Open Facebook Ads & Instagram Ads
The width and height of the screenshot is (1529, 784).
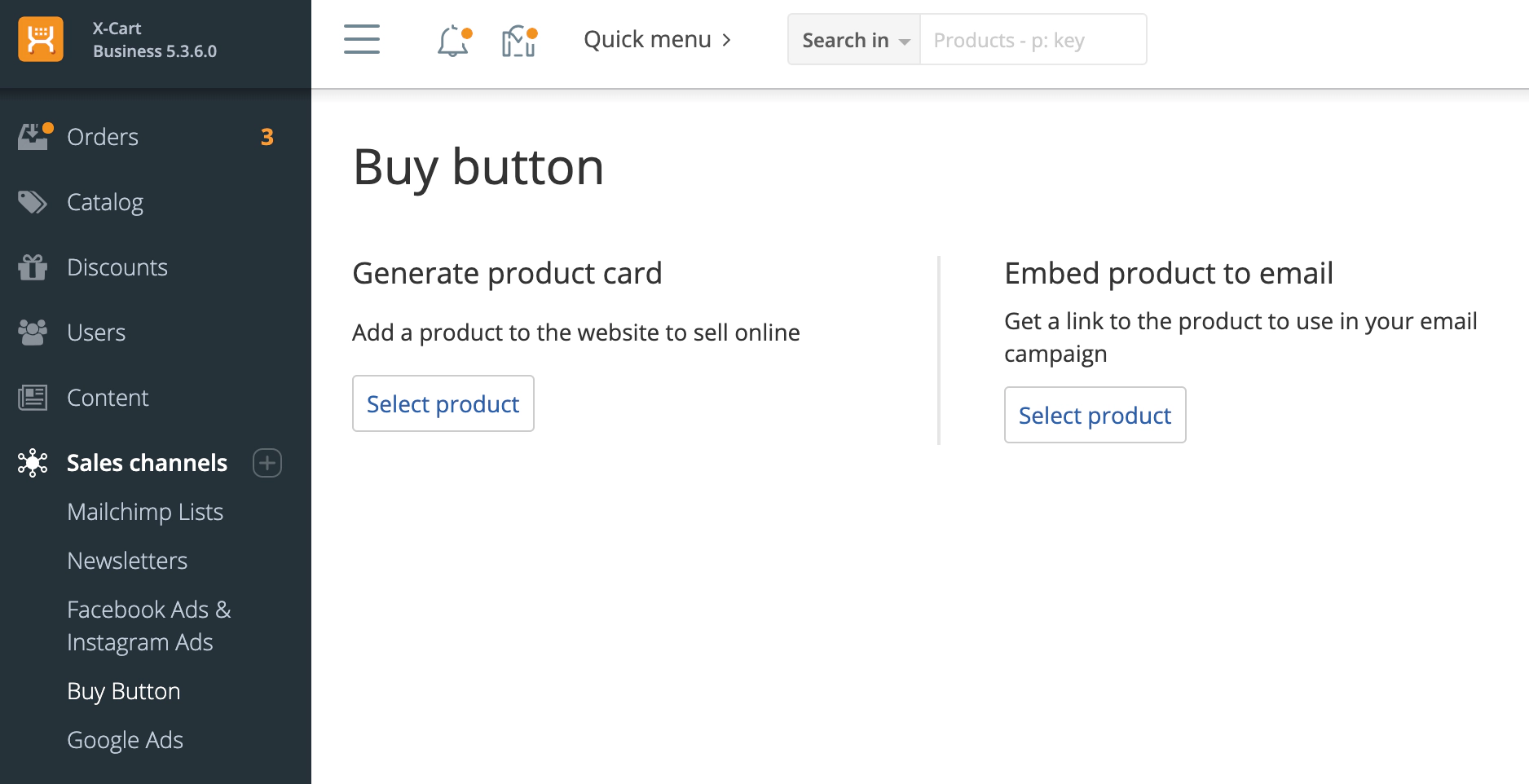click(x=149, y=626)
